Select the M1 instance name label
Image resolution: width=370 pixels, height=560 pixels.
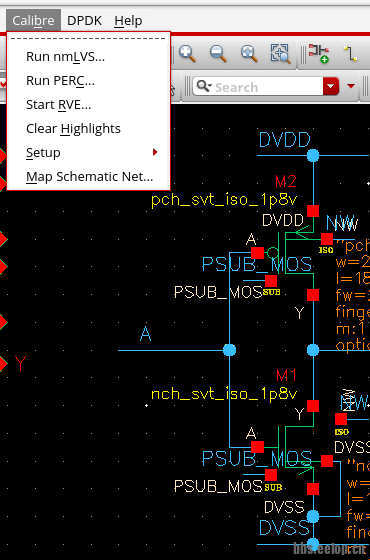click(286, 375)
